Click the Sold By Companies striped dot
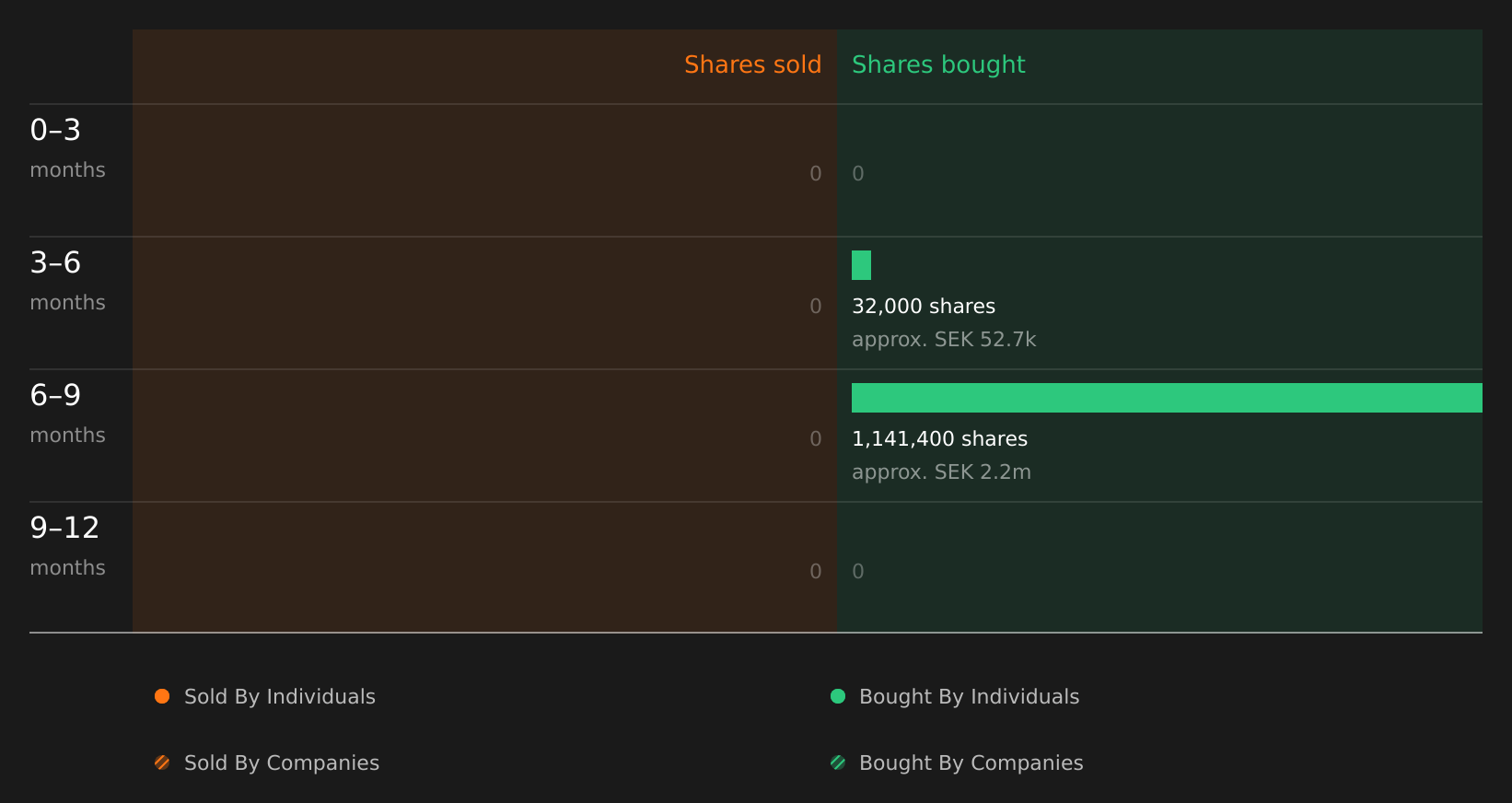The height and width of the screenshot is (803, 1512). point(162,762)
